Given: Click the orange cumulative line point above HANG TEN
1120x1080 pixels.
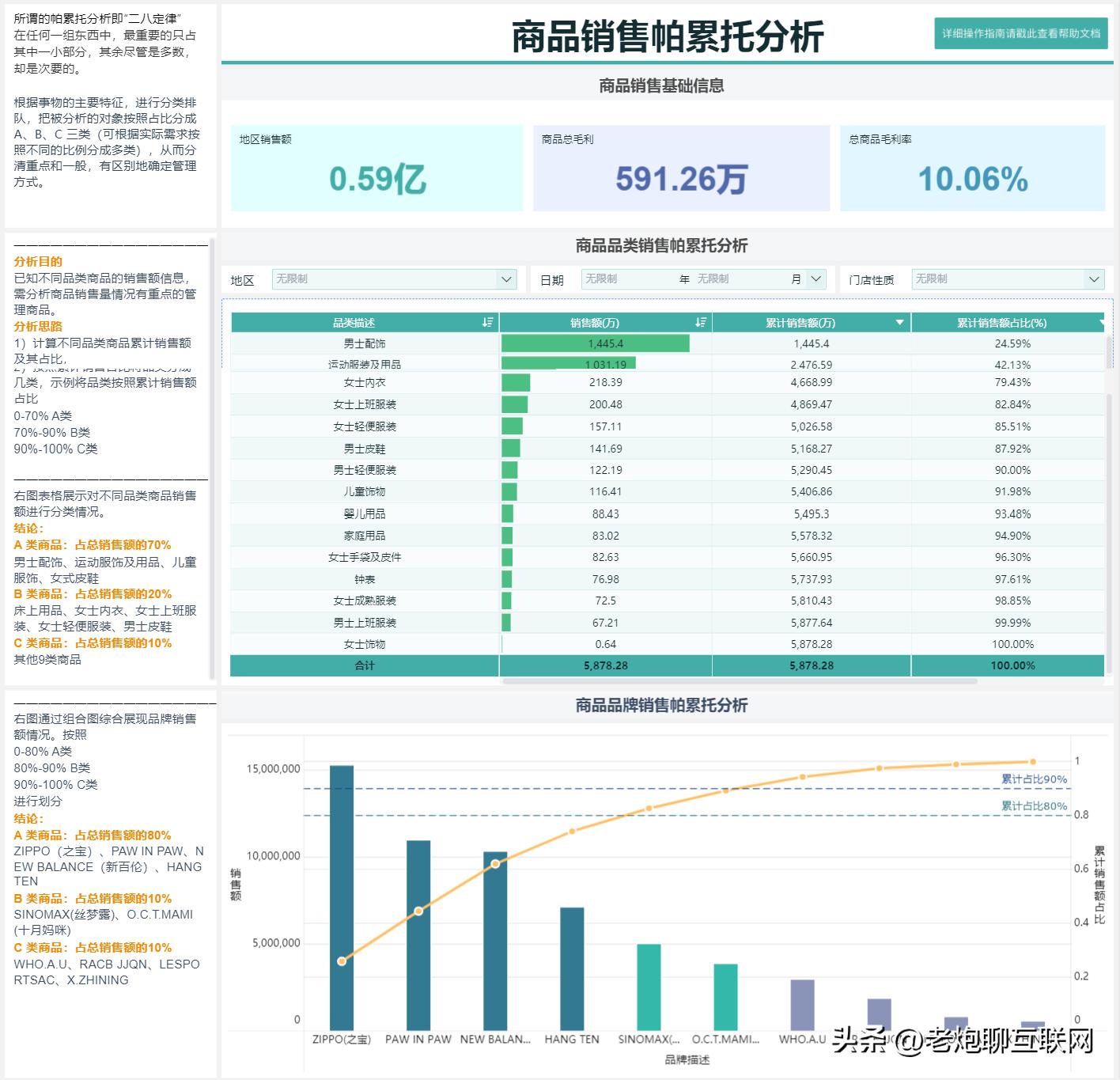Looking at the screenshot, I should point(571,832).
